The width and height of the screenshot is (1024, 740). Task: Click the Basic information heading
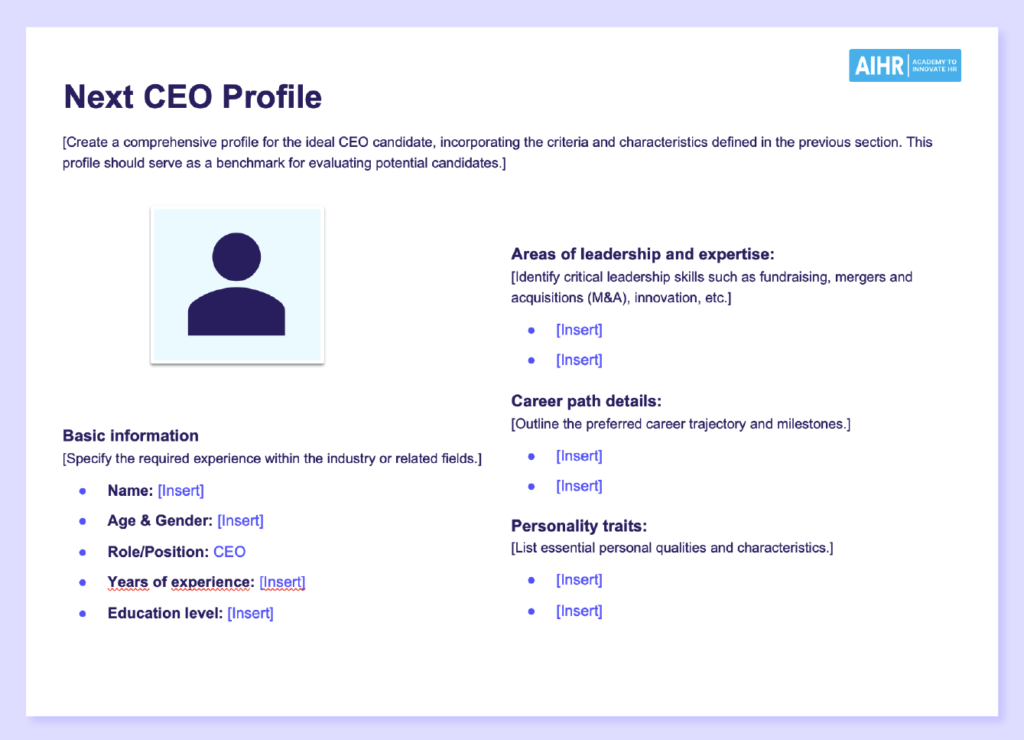click(x=131, y=436)
